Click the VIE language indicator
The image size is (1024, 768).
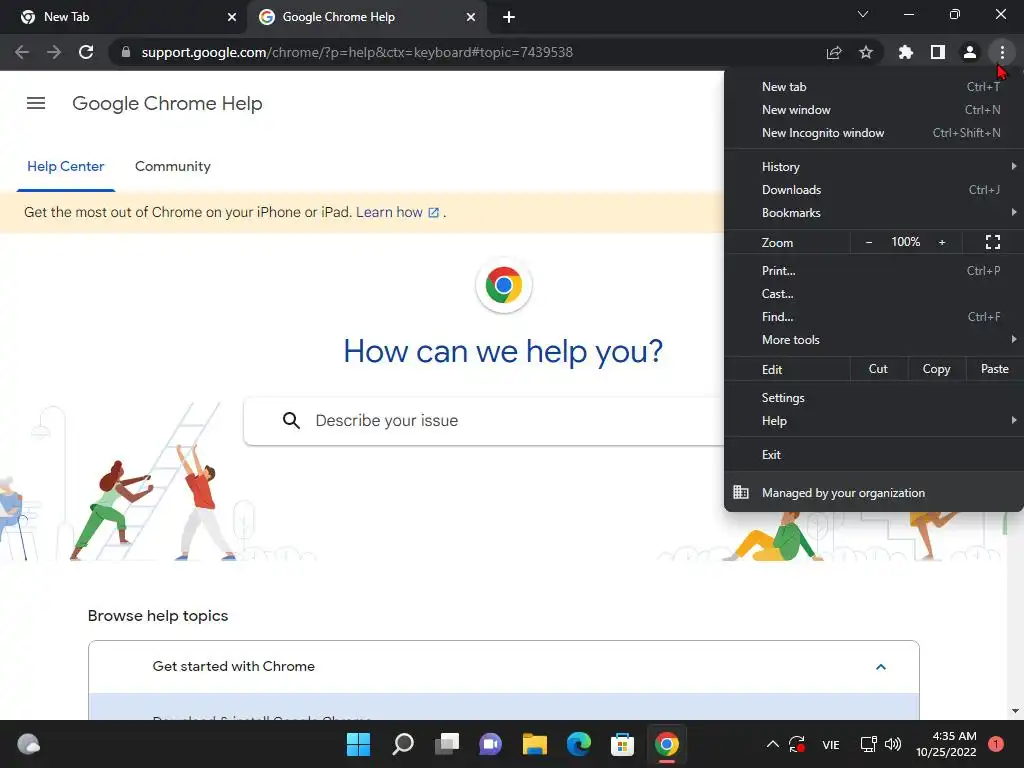click(831, 744)
